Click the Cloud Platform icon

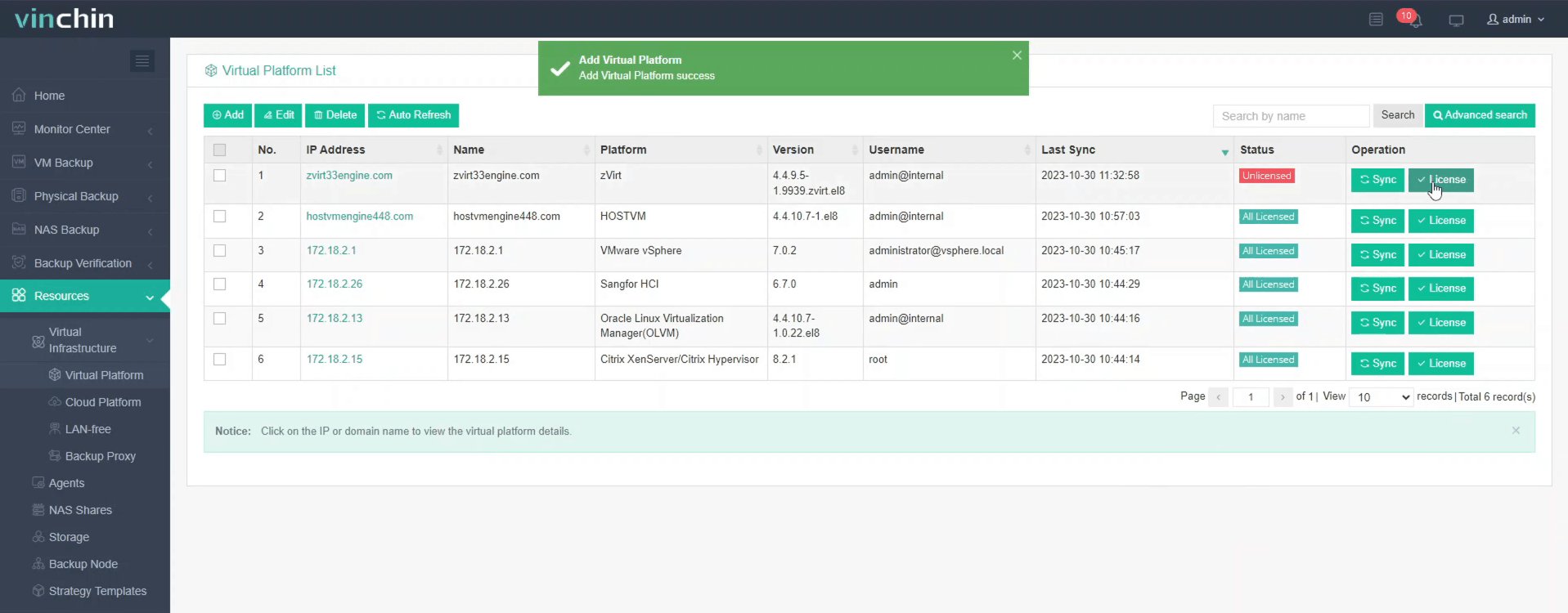55,402
